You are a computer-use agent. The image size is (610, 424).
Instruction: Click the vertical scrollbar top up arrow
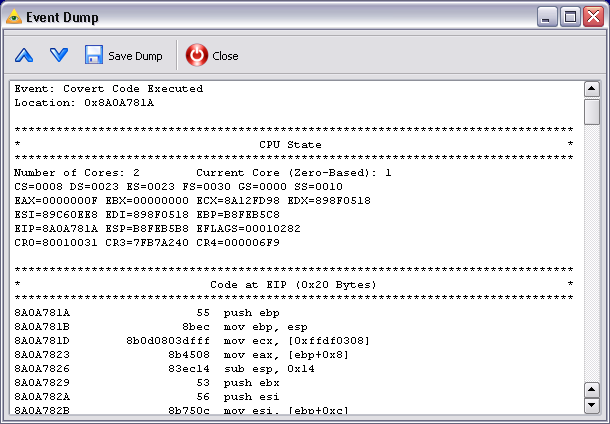tap(592, 89)
